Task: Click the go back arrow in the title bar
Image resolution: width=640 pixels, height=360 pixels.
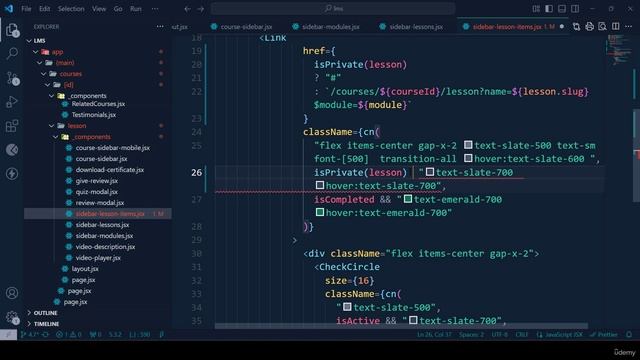Action: click(x=187, y=9)
